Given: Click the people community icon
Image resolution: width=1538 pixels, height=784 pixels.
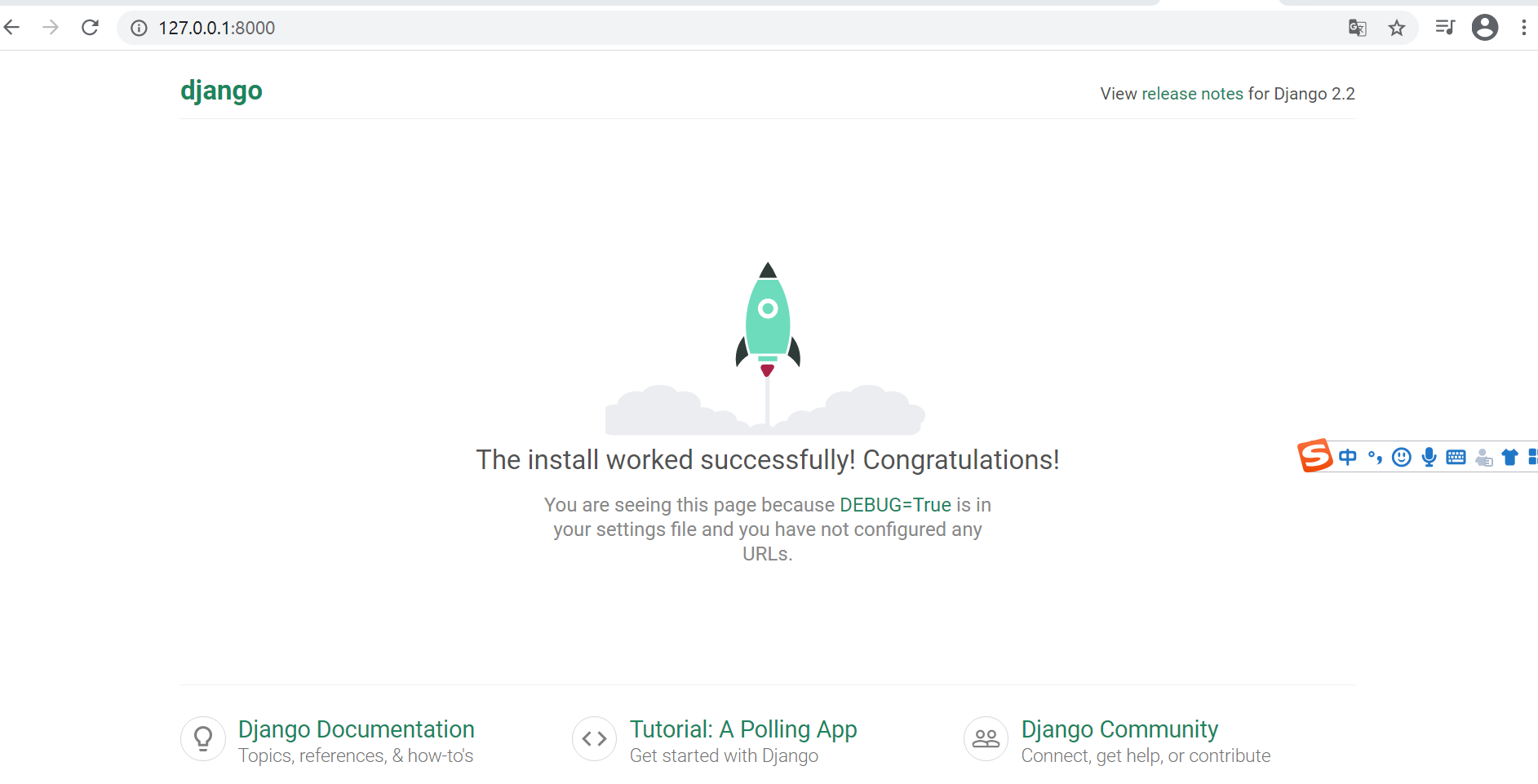Looking at the screenshot, I should click(986, 738).
